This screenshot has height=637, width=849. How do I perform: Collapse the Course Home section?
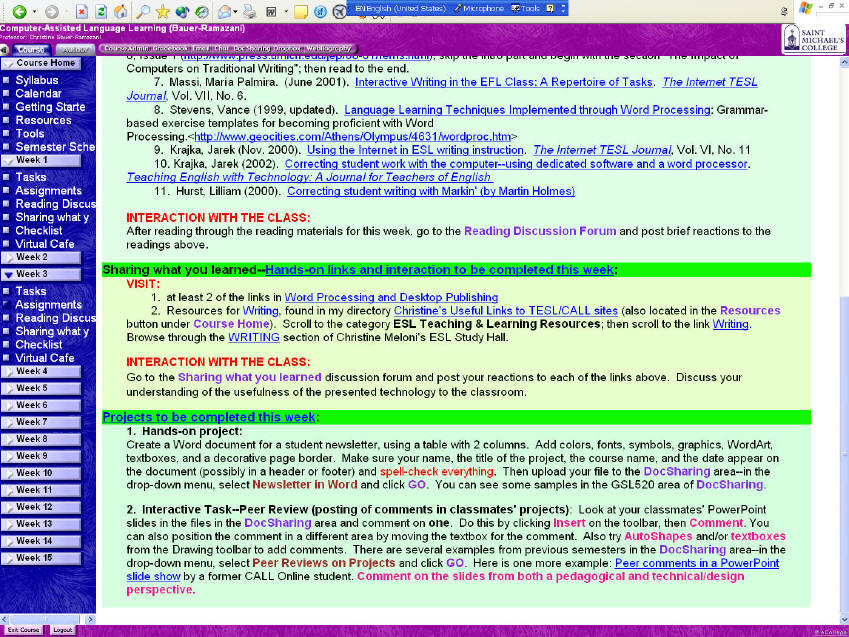[x=47, y=63]
